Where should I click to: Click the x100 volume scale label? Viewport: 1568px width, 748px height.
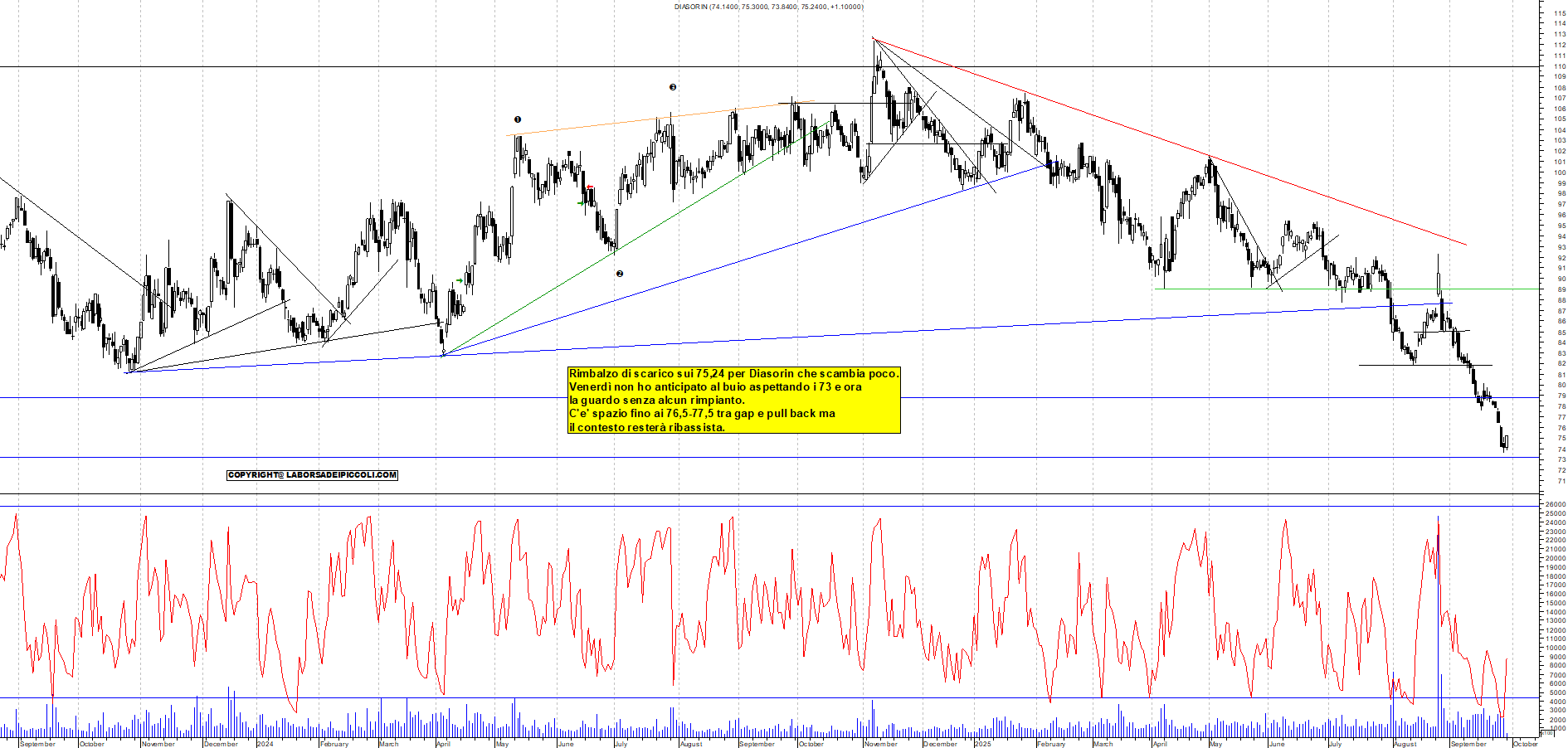1546,733
